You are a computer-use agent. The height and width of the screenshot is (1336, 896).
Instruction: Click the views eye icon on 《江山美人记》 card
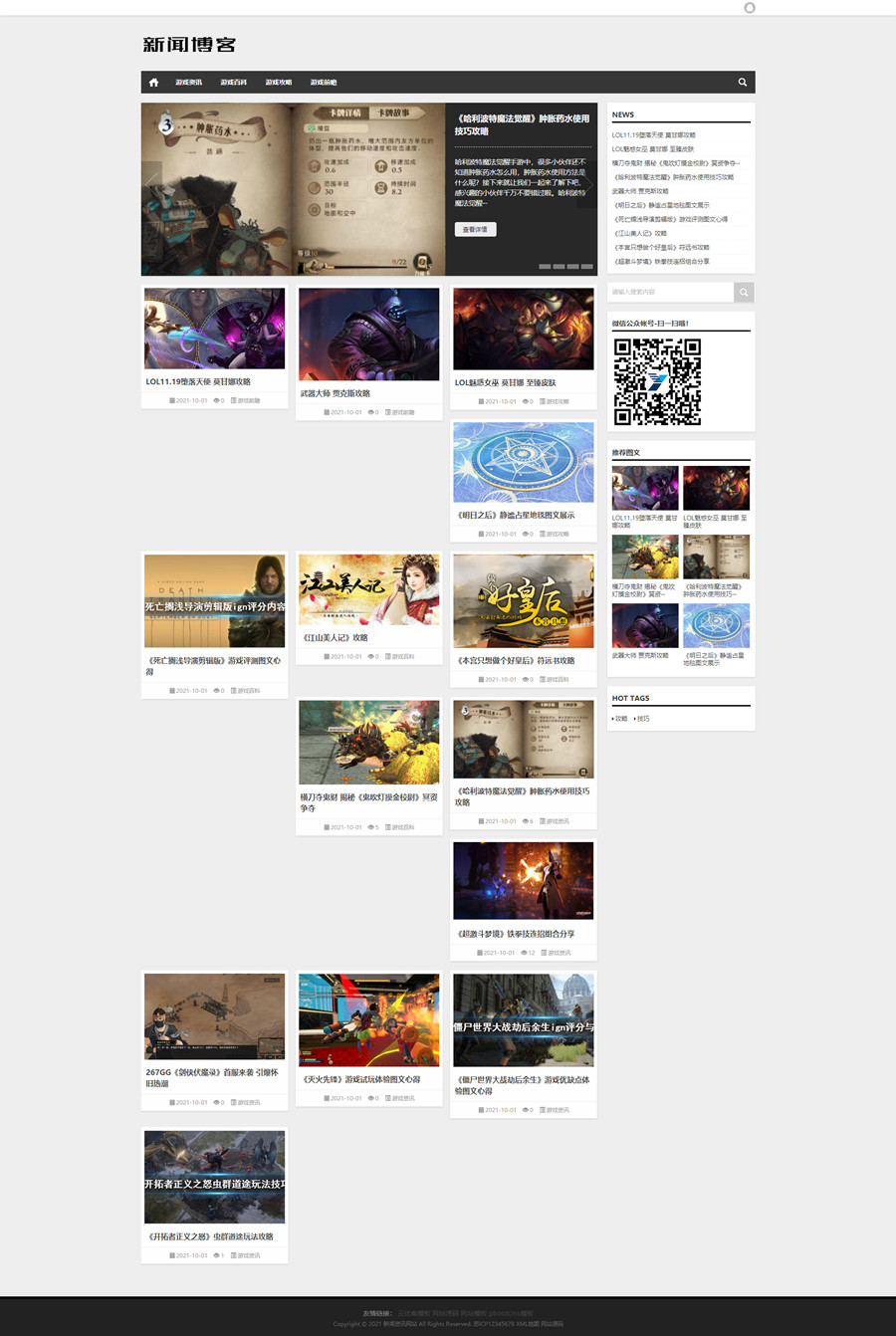tap(370, 657)
